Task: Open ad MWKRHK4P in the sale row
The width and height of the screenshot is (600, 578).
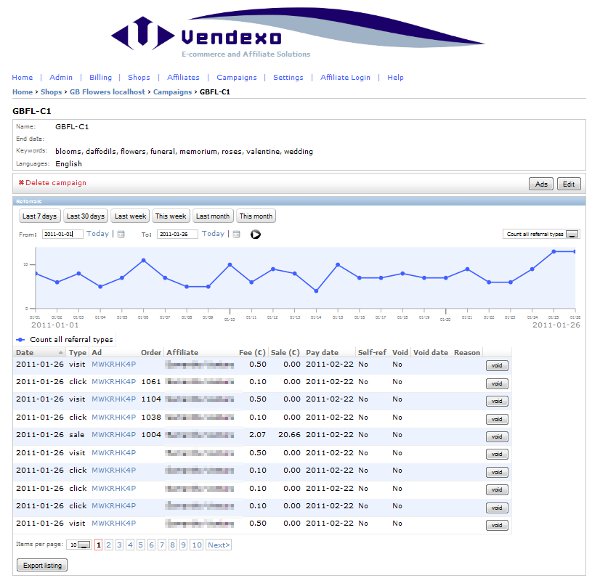Action: (114, 435)
